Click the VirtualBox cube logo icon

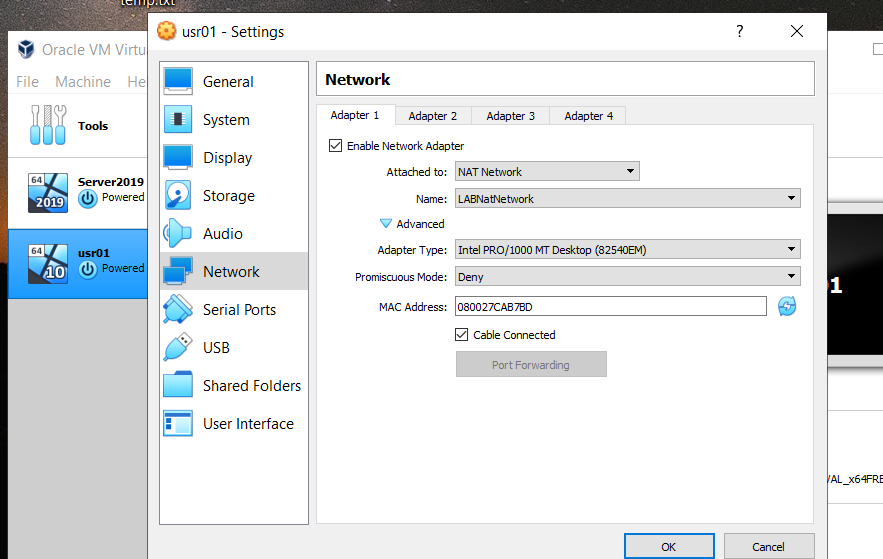coord(26,50)
